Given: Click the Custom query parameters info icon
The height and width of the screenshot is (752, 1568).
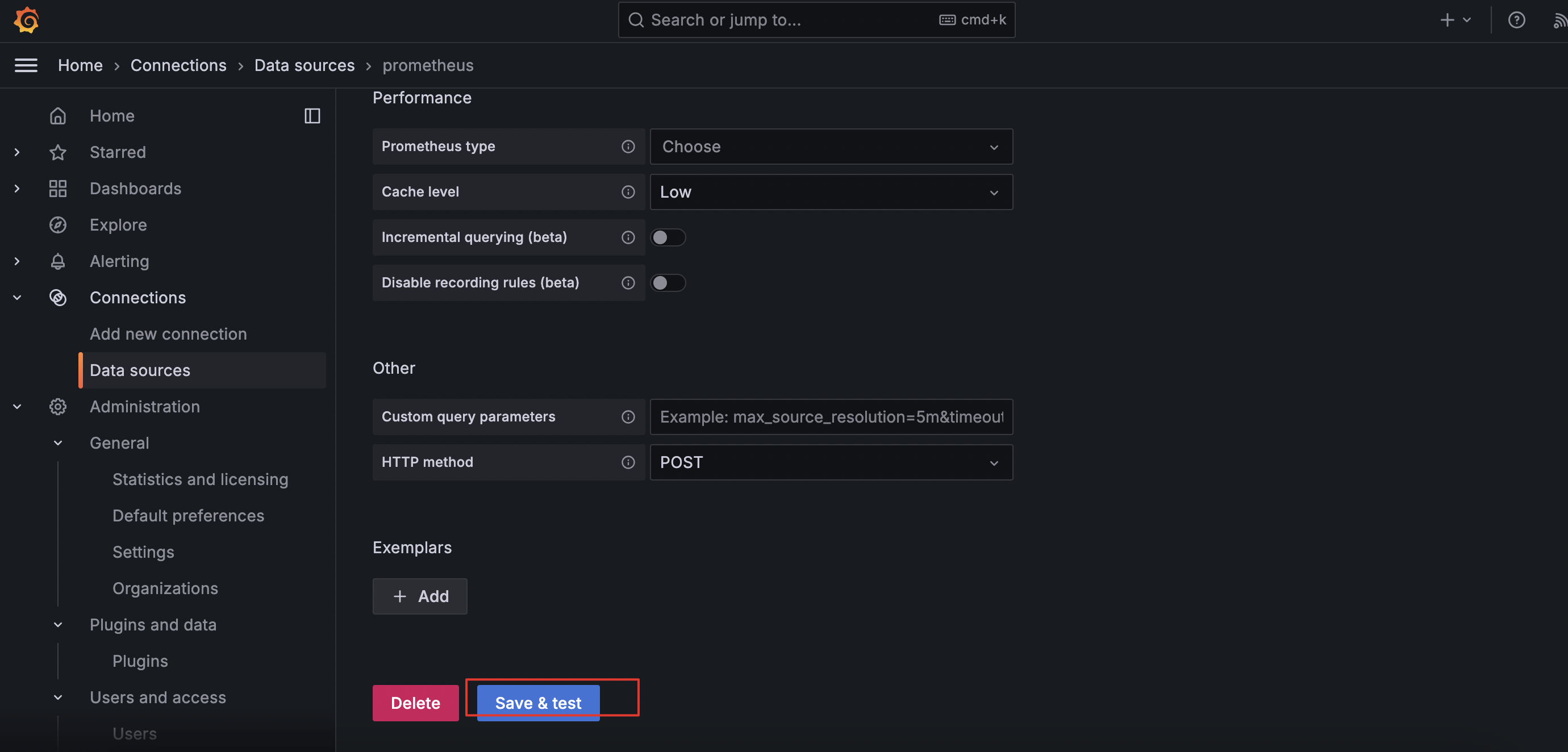Looking at the screenshot, I should tap(628, 417).
